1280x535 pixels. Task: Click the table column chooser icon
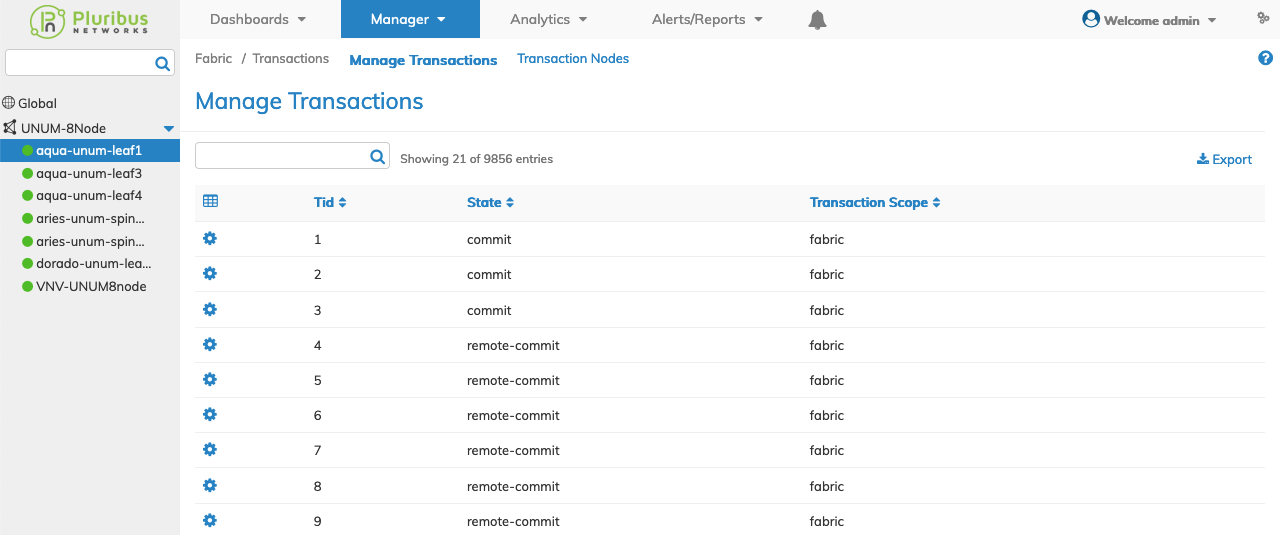point(210,201)
